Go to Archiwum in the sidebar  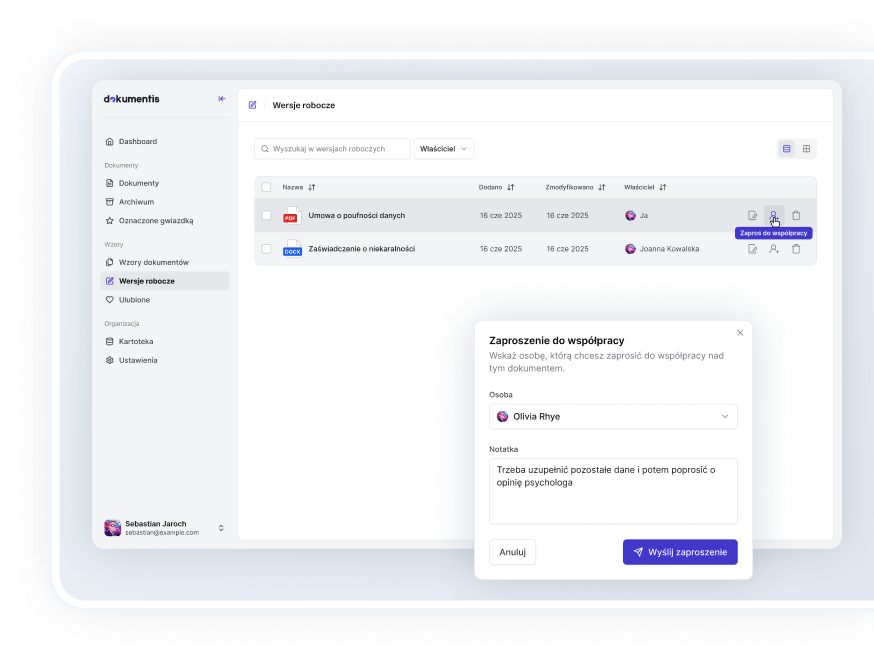(x=136, y=202)
